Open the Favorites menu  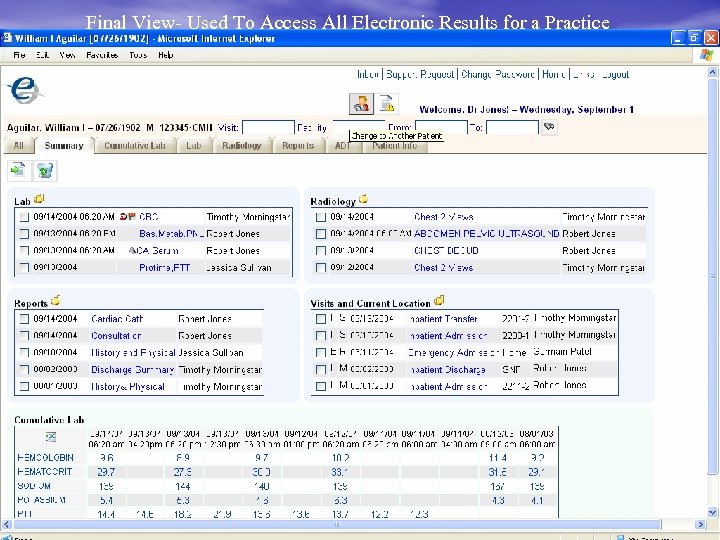pos(102,55)
